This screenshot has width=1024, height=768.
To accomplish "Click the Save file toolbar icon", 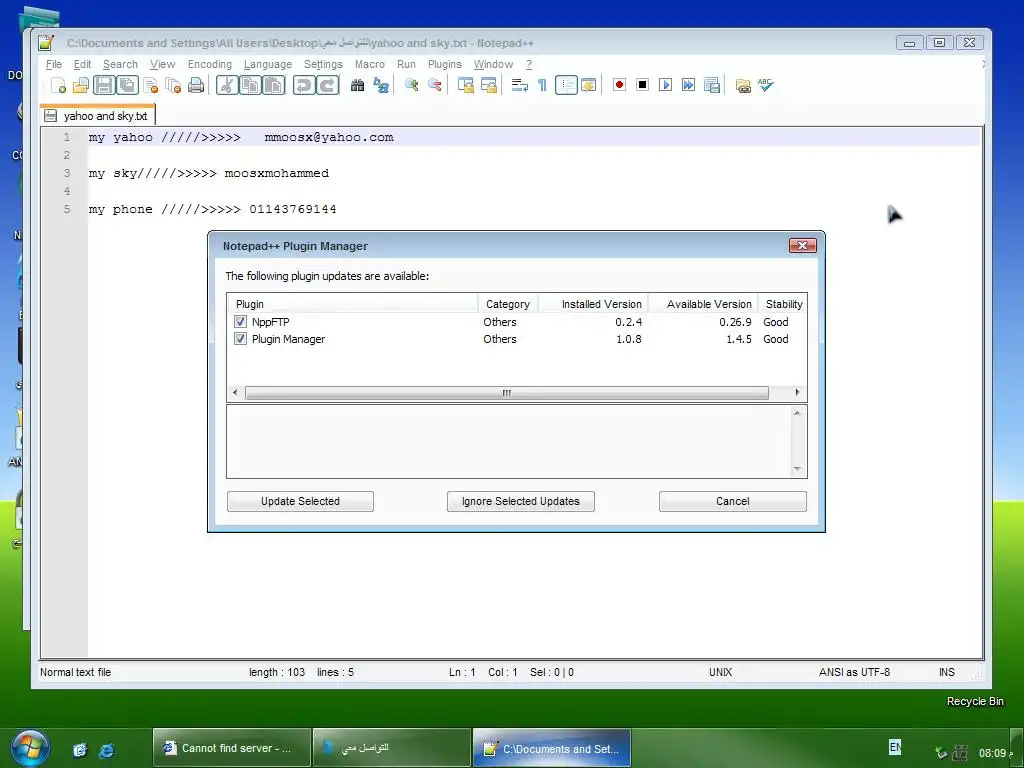I will (104, 86).
